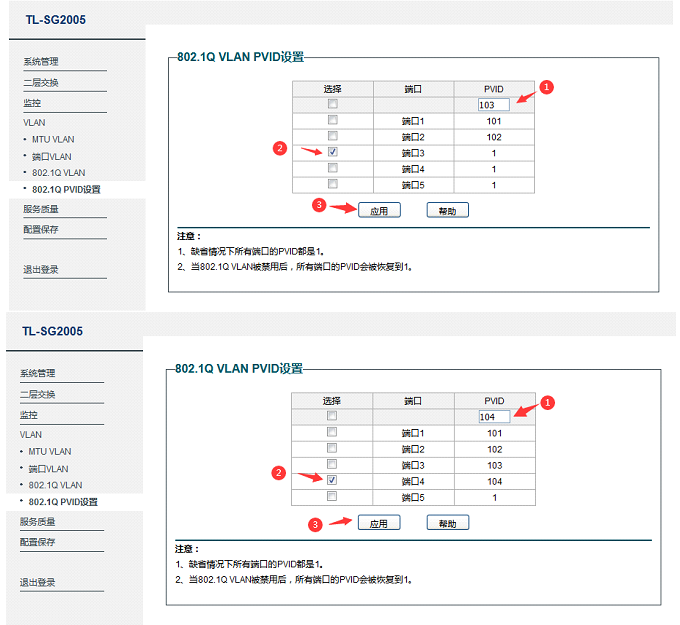Image resolution: width=680 pixels, height=625 pixels.
Task: Click the 帮助 button in the upper panel
Action: [447, 210]
